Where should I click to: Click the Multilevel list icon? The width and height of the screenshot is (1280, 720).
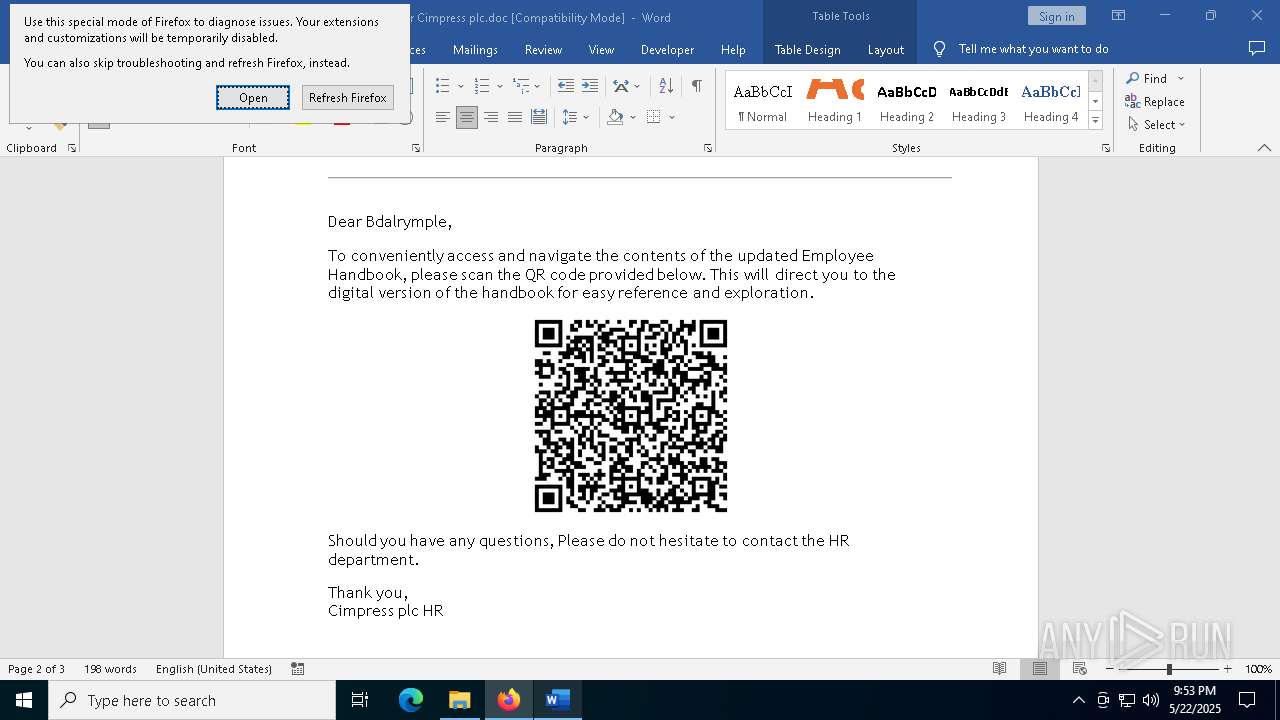tap(521, 86)
